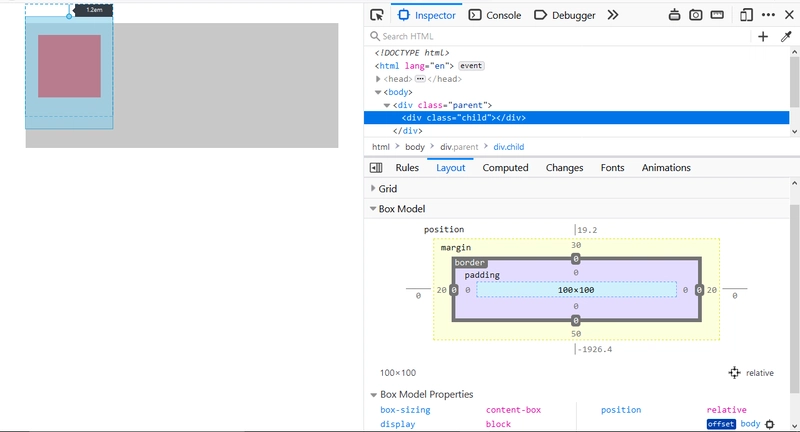Toggle Responsive Design Mode icon
The image size is (800, 432).
(746, 15)
